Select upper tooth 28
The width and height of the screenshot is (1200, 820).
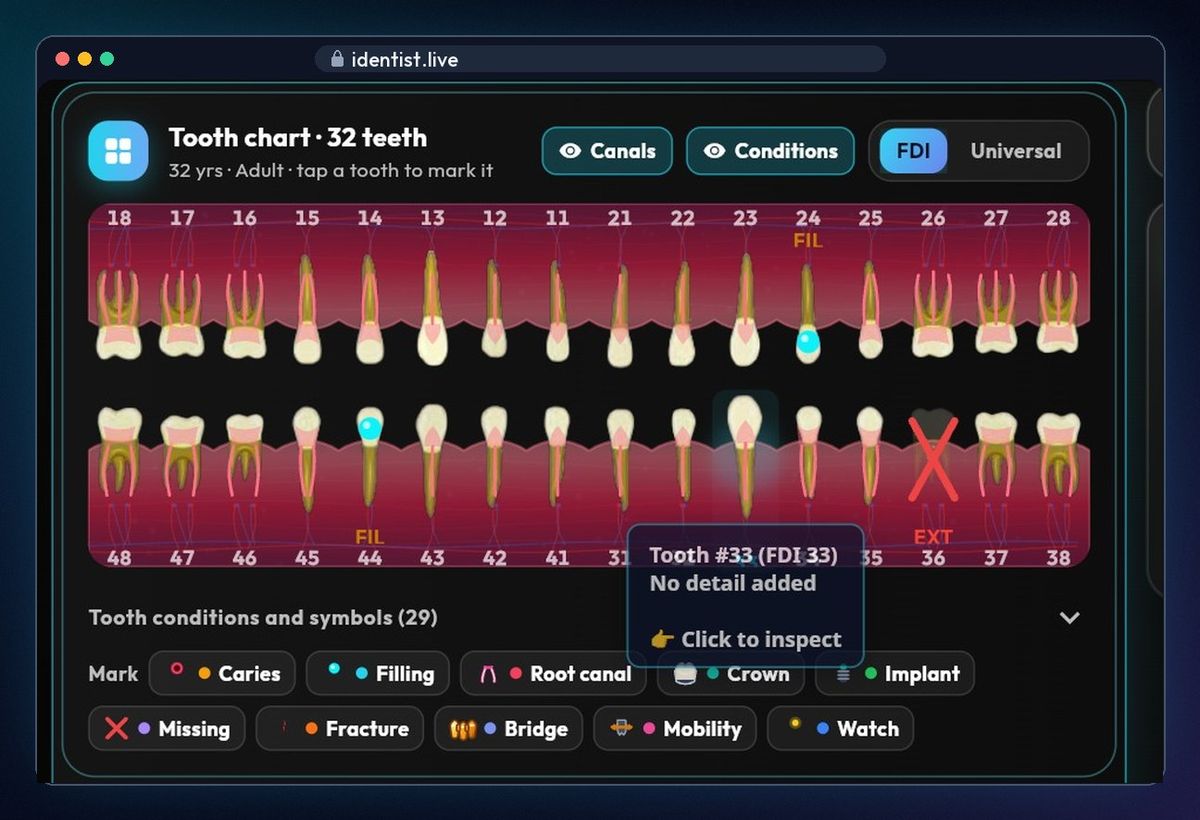1058,312
